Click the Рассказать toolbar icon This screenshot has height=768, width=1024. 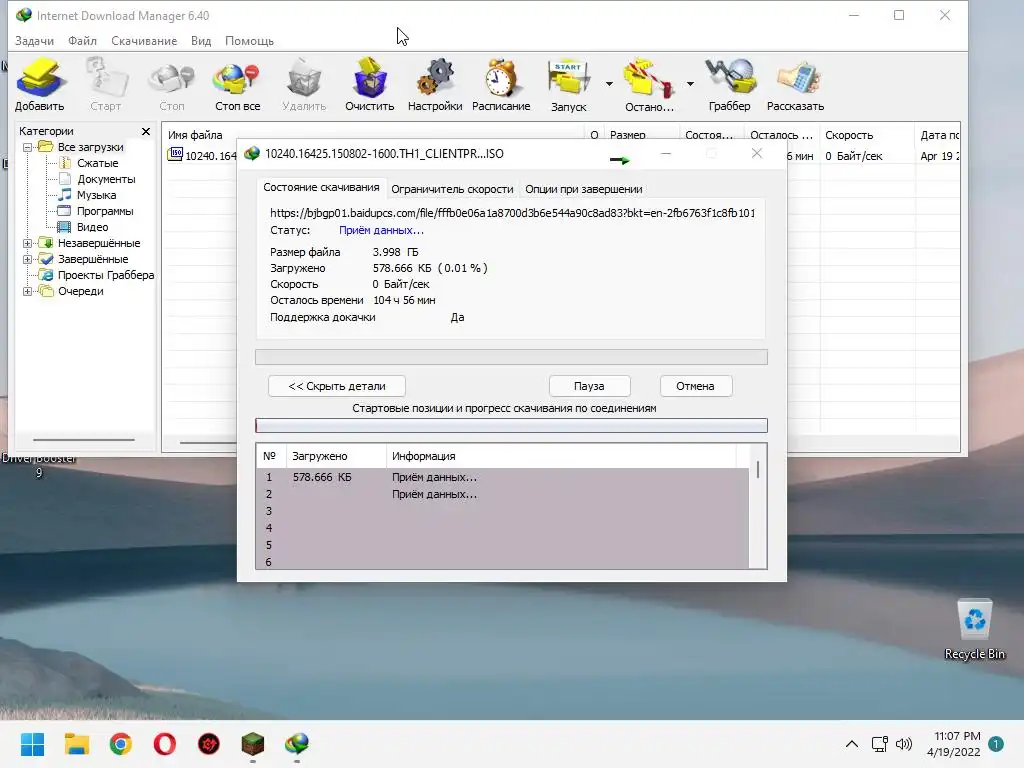click(795, 84)
